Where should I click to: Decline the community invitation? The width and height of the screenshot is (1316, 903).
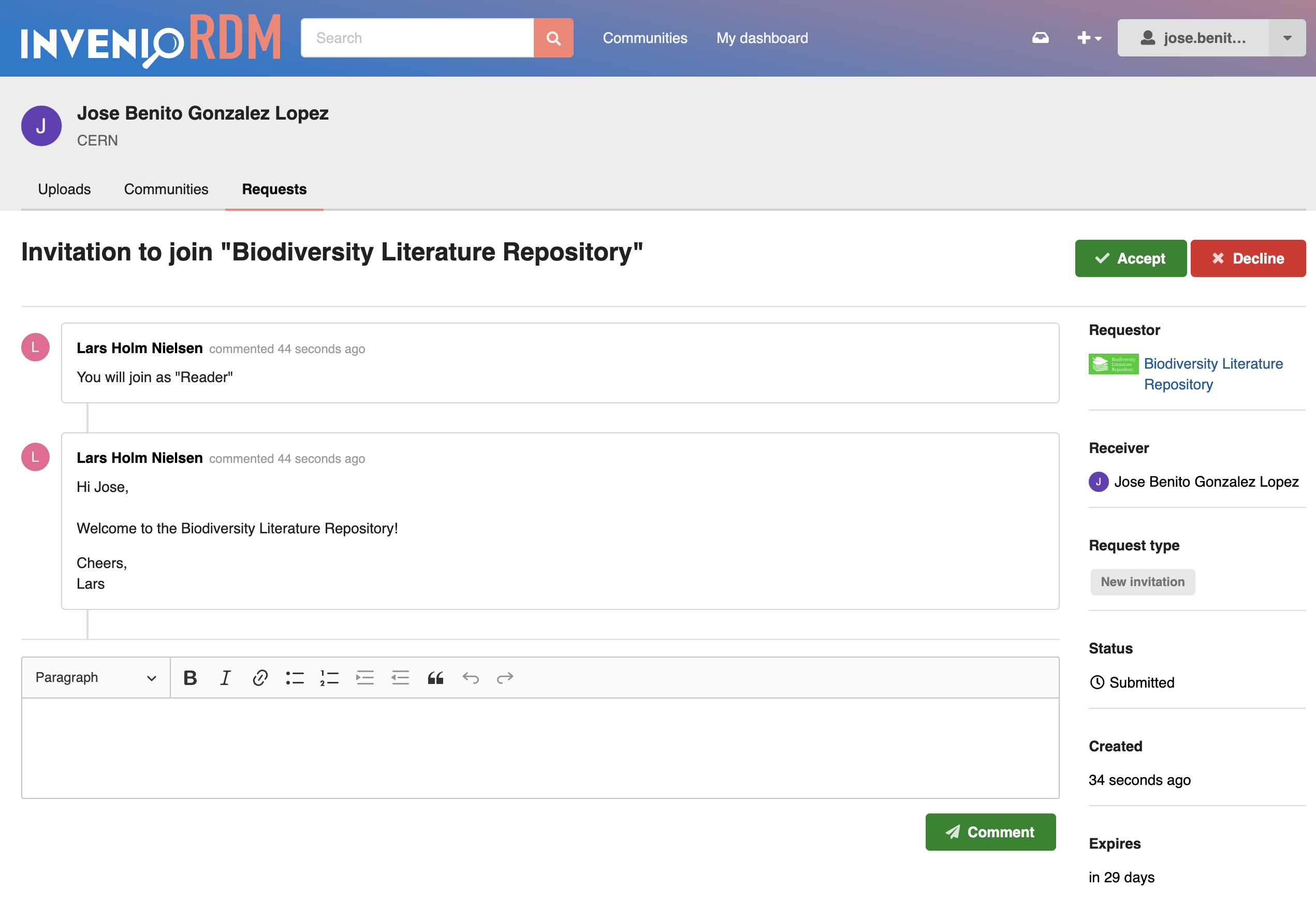click(x=1249, y=258)
